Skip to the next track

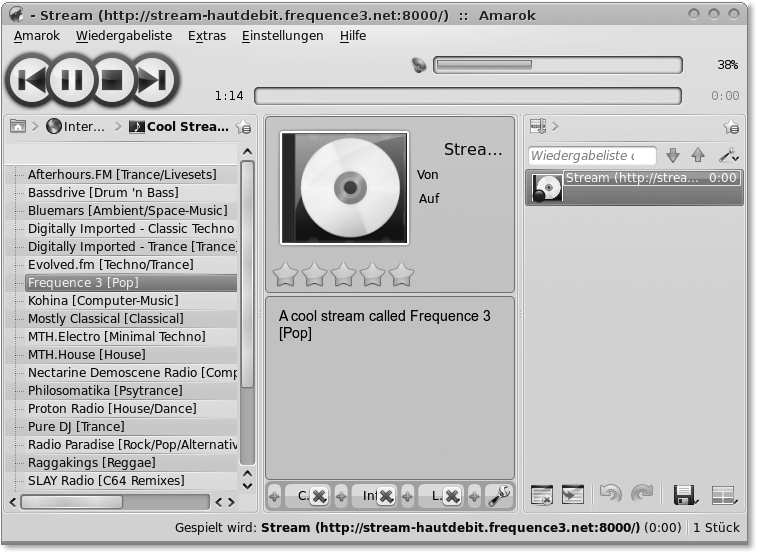[152, 80]
